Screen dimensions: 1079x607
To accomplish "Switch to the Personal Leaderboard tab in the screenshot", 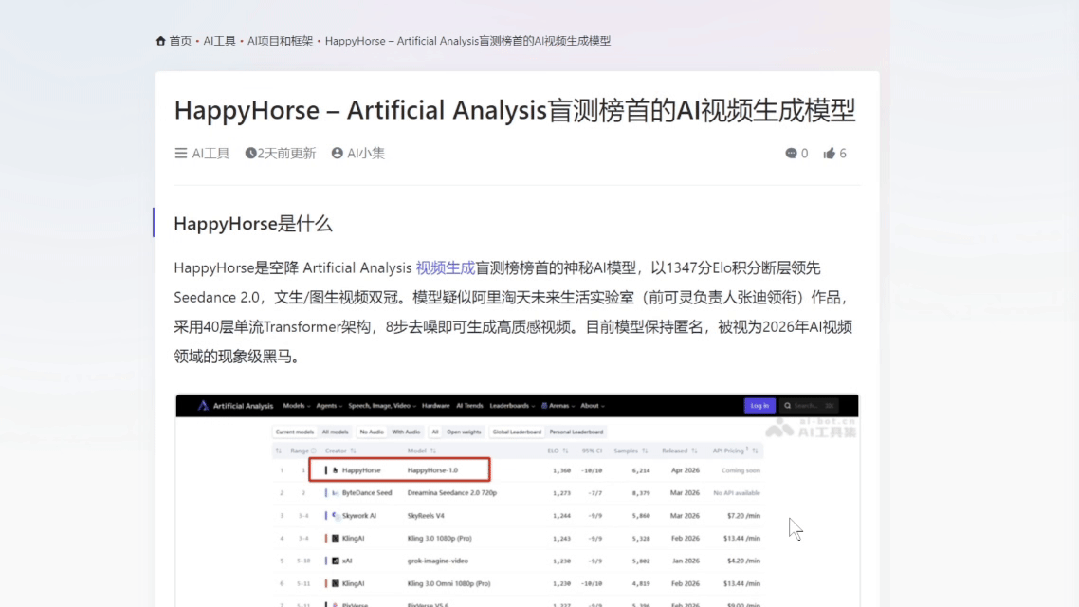I will (x=577, y=432).
